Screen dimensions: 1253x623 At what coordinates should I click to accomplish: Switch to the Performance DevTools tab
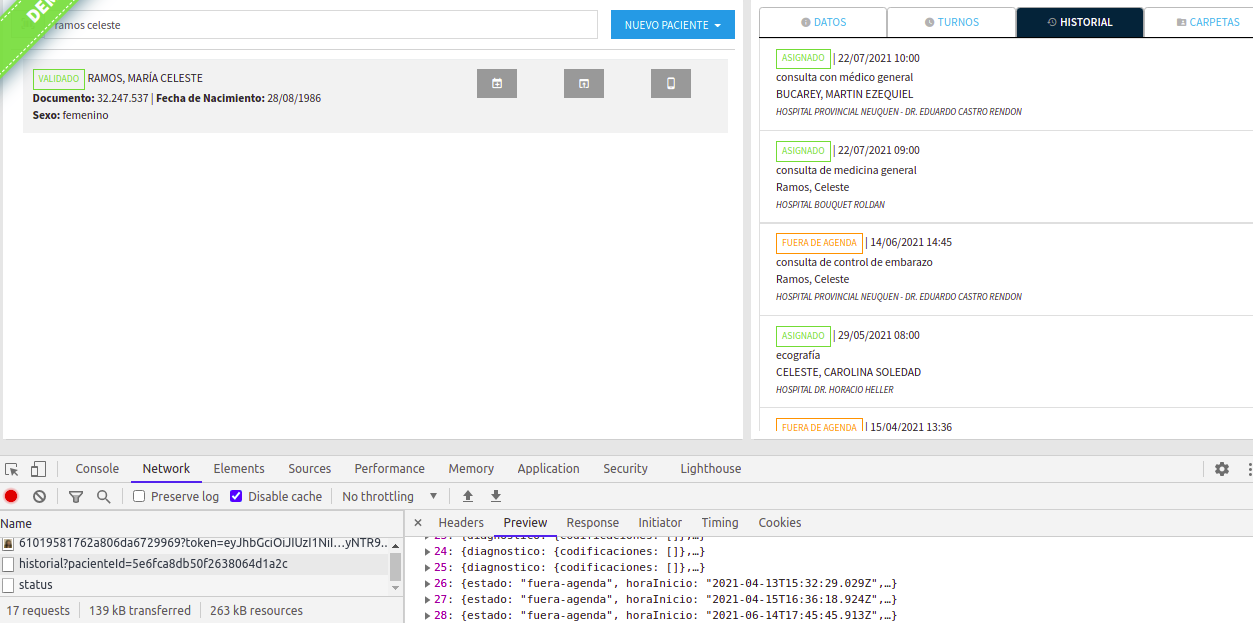390,469
